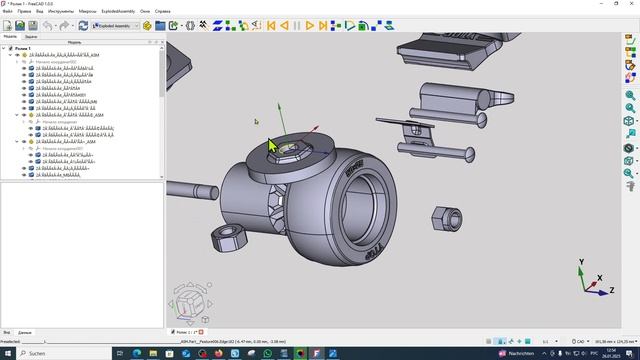Click the blue and green squares trajectory icon
This screenshot has width=640, height=360.
[231, 26]
